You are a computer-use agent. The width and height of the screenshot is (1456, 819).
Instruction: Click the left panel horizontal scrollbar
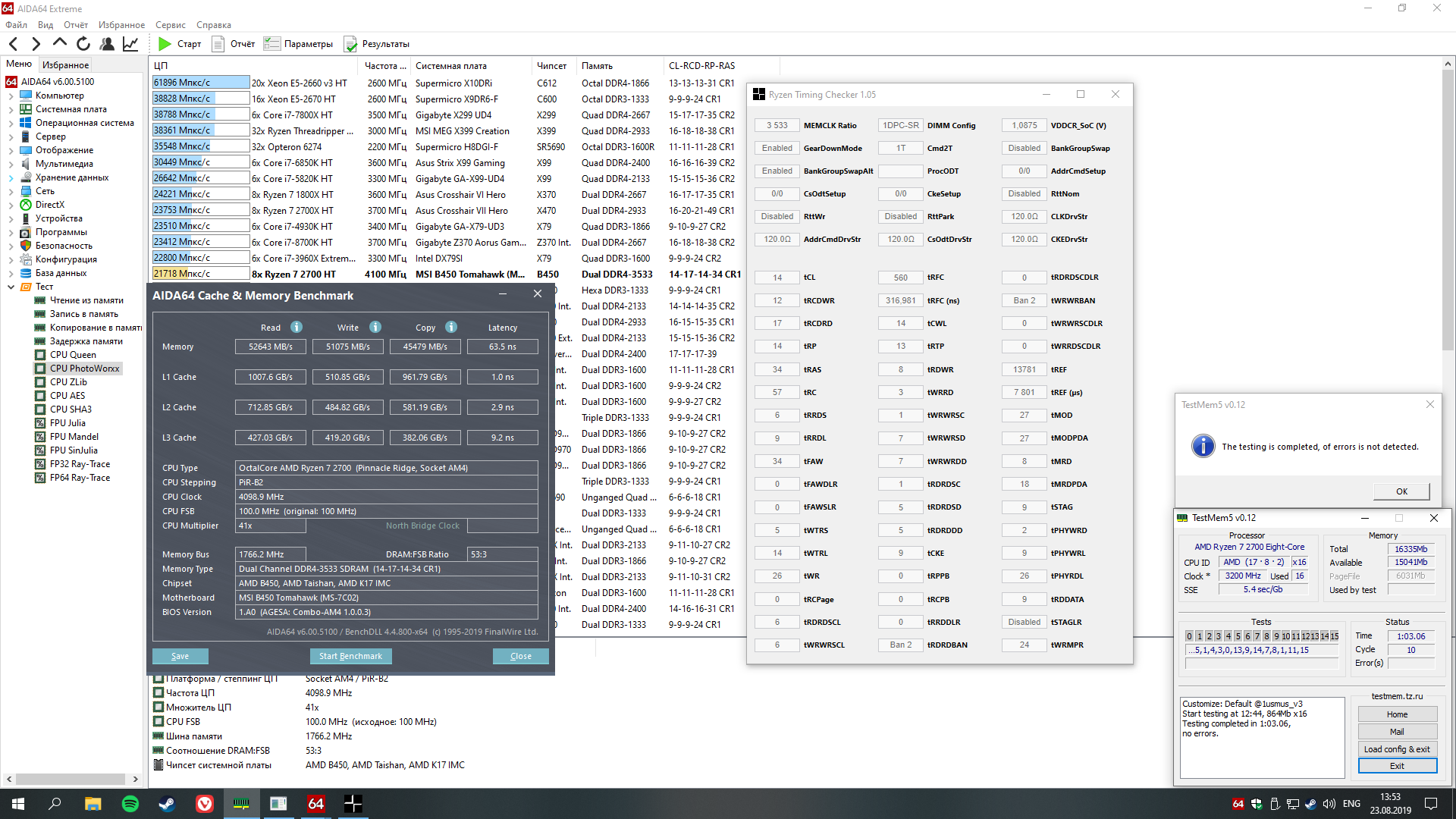point(71,779)
